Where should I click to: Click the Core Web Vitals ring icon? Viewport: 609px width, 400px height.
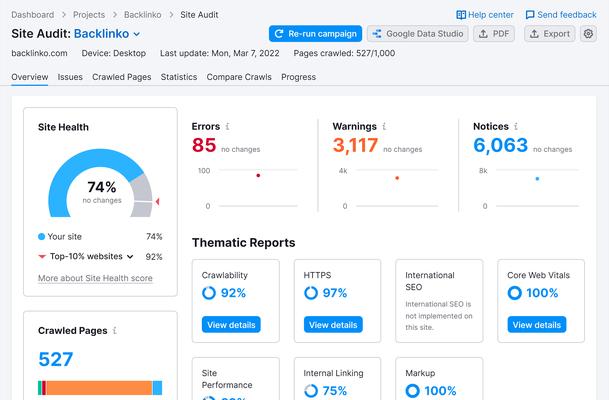coord(514,293)
